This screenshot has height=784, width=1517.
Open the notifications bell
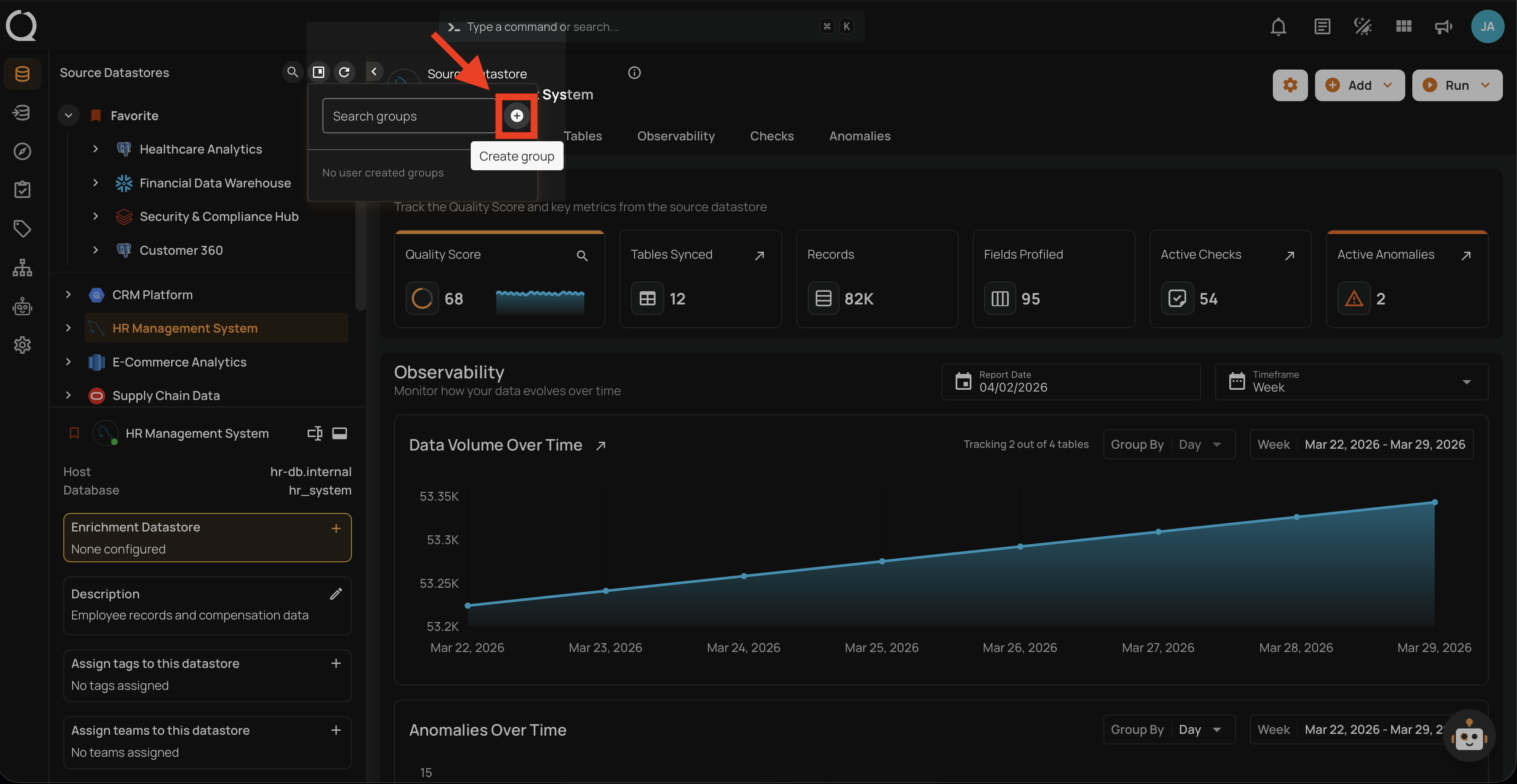click(x=1278, y=26)
